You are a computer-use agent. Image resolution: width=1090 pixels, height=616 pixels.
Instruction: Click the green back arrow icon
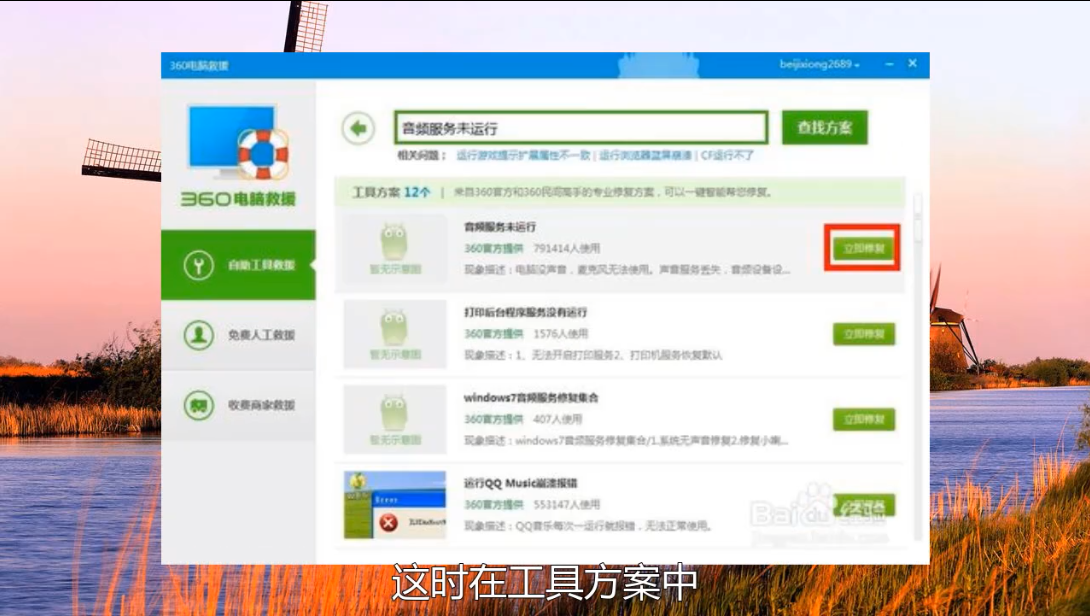358,128
